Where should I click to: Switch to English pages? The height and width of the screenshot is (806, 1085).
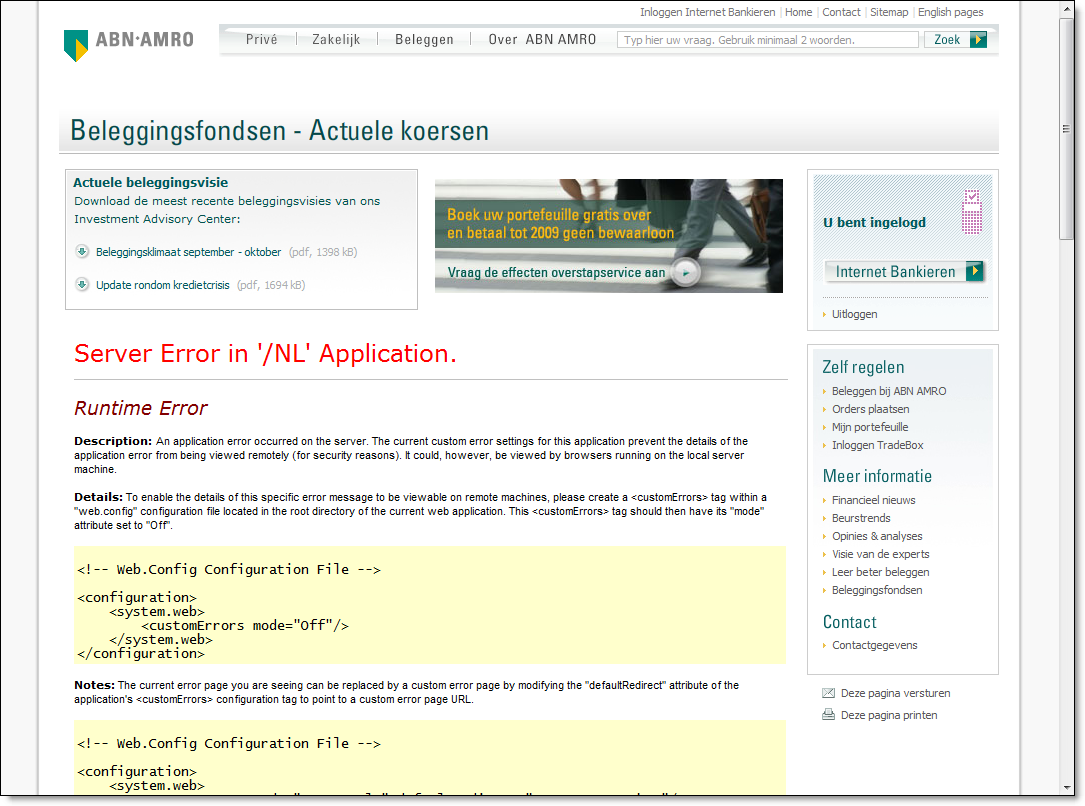(x=950, y=12)
